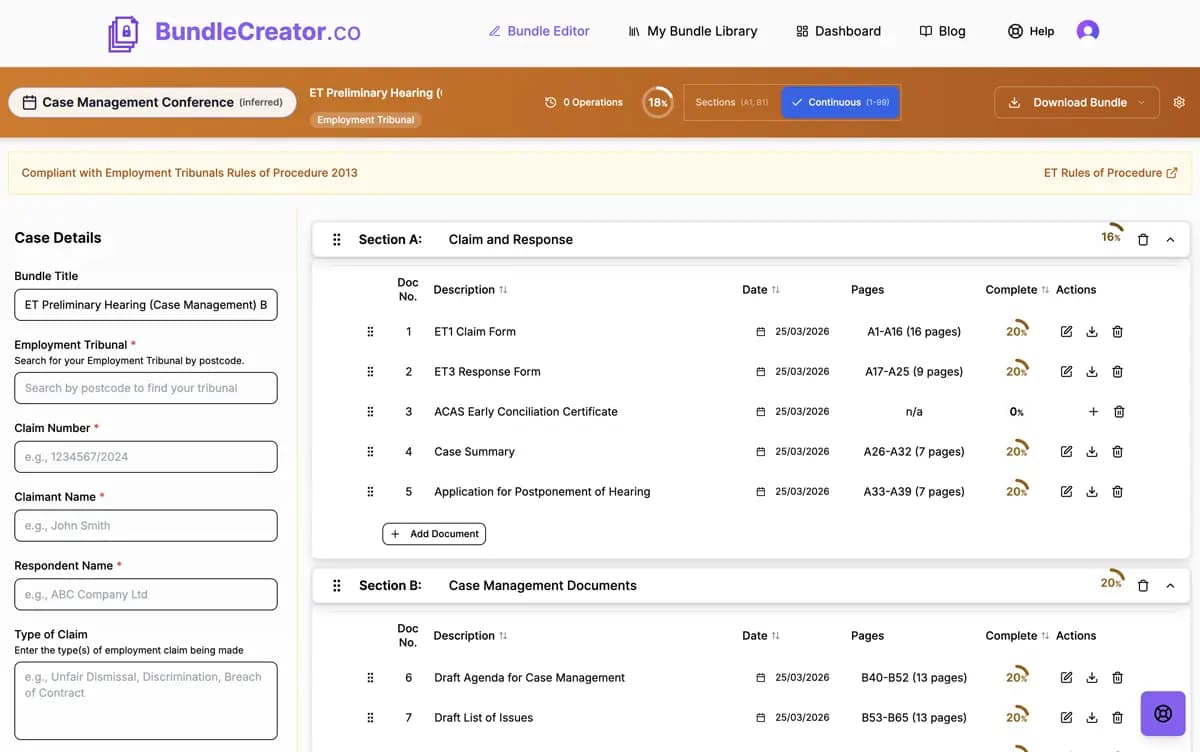Delete the ET3 Response Form row
Viewport: 1200px width, 752px height.
(1118, 372)
